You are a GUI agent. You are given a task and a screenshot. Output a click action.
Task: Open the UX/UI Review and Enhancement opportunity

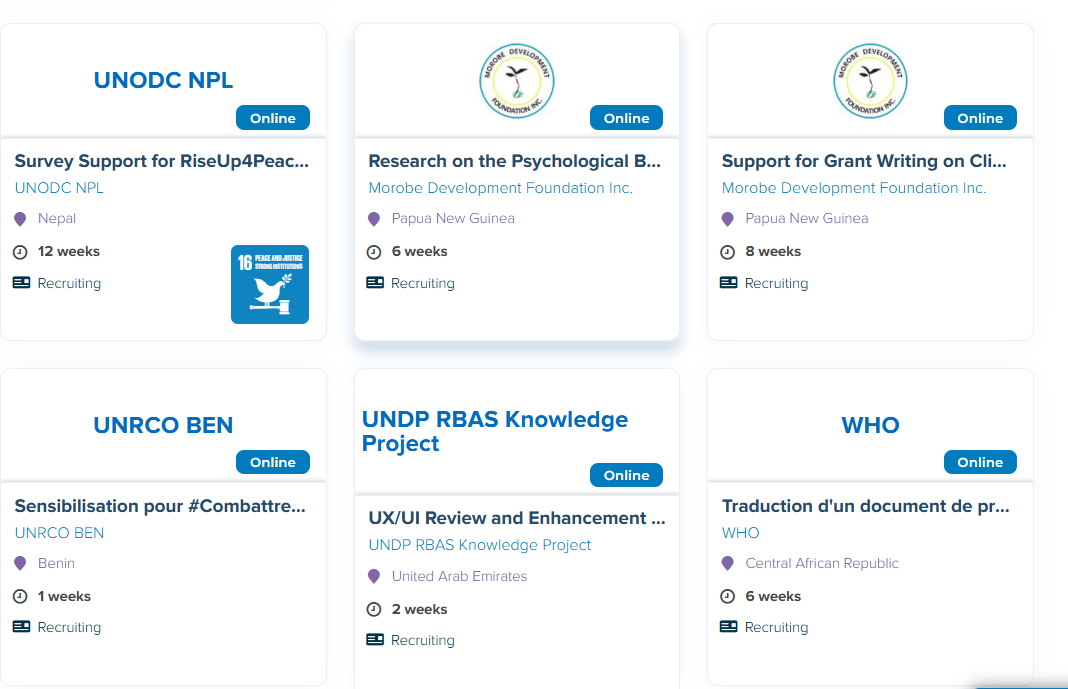tap(517, 518)
